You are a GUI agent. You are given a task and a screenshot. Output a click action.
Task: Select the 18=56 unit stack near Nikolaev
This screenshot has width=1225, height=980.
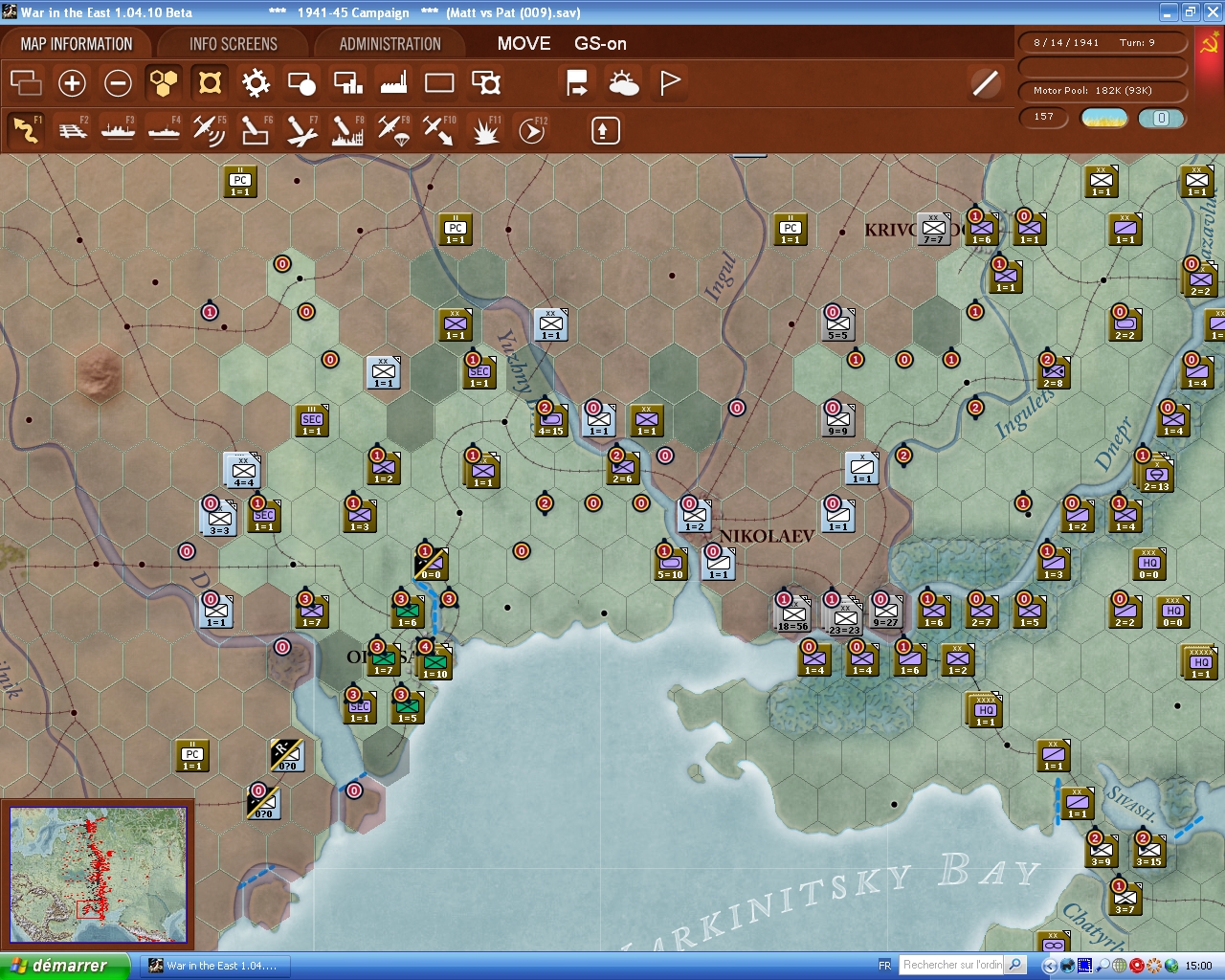pyautogui.click(x=792, y=613)
